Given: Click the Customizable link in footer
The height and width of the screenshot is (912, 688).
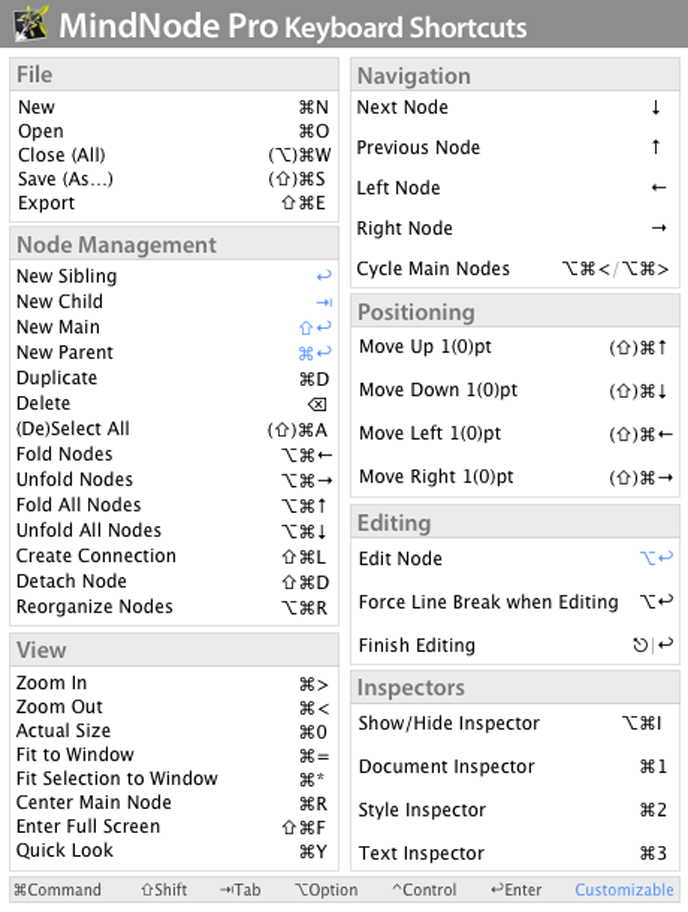Looking at the screenshot, I should click(x=624, y=890).
